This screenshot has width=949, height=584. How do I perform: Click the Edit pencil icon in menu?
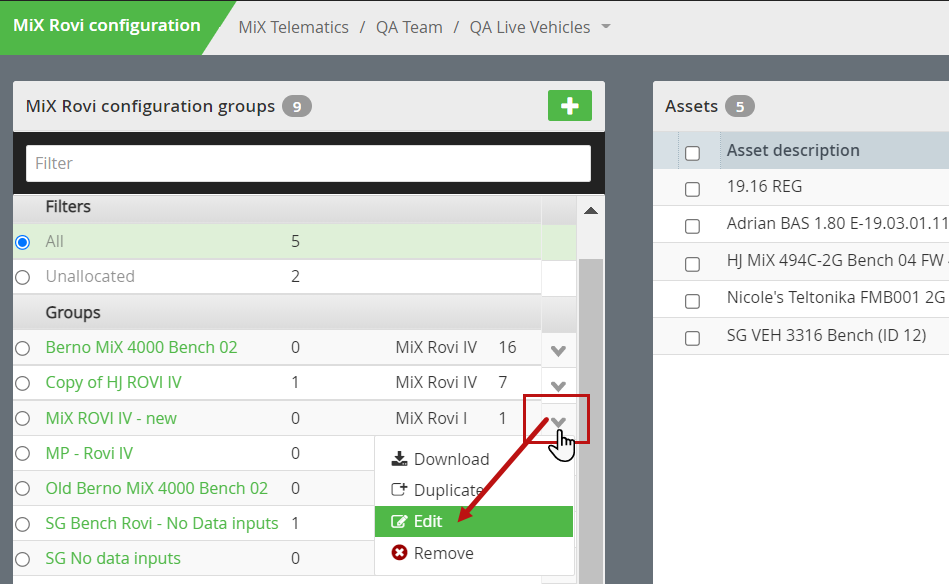(399, 521)
